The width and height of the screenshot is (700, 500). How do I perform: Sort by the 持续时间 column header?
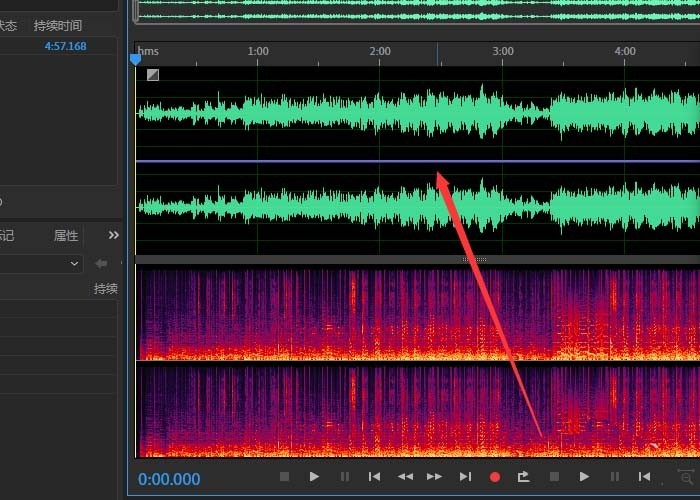click(x=58, y=25)
